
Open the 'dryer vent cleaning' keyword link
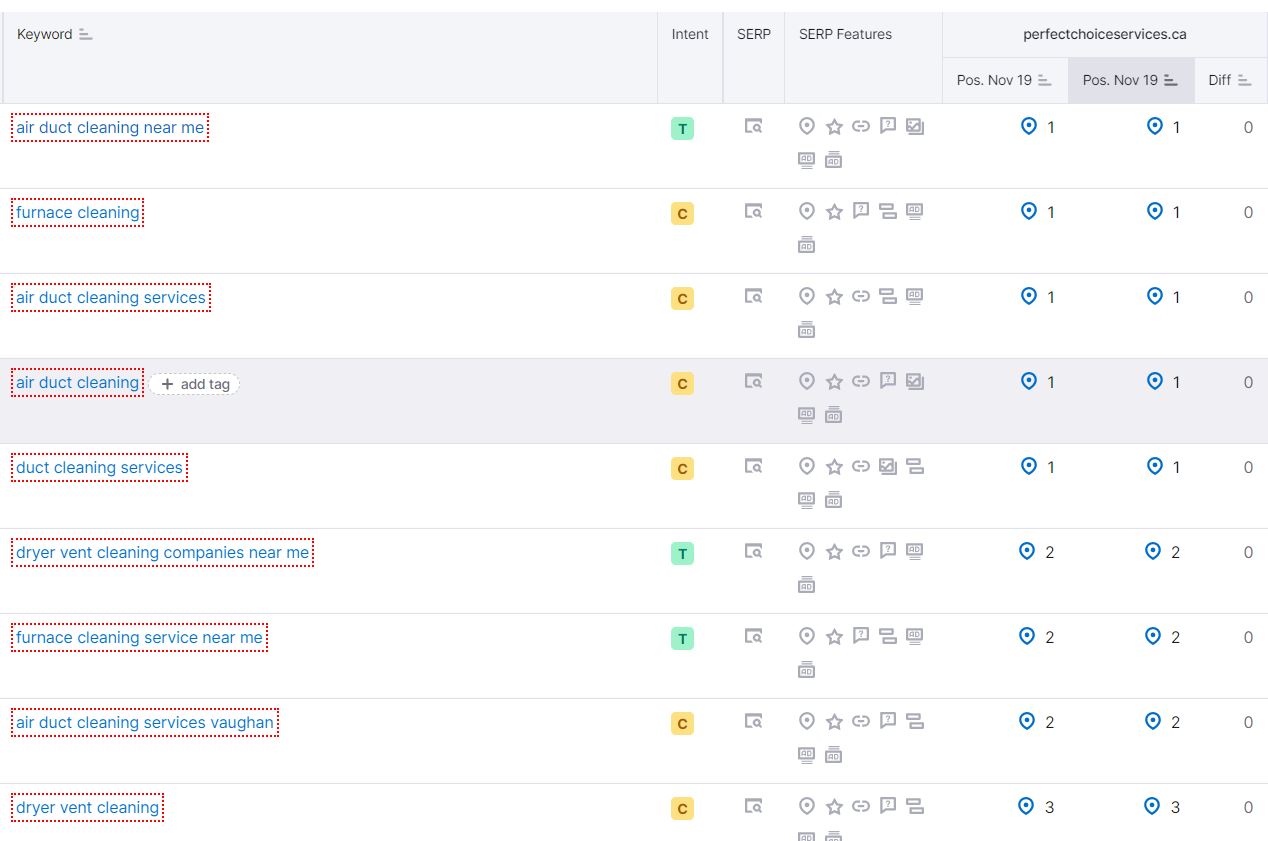(87, 807)
